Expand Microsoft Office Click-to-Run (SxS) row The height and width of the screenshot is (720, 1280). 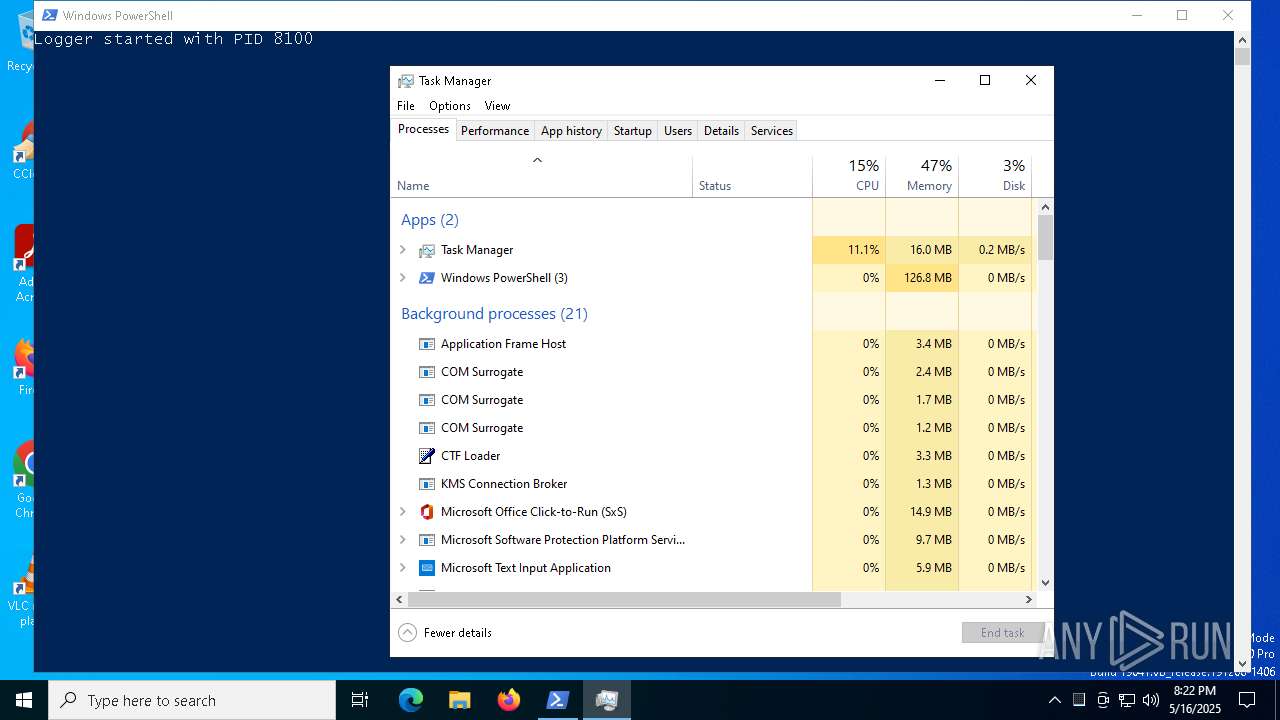pyautogui.click(x=403, y=512)
